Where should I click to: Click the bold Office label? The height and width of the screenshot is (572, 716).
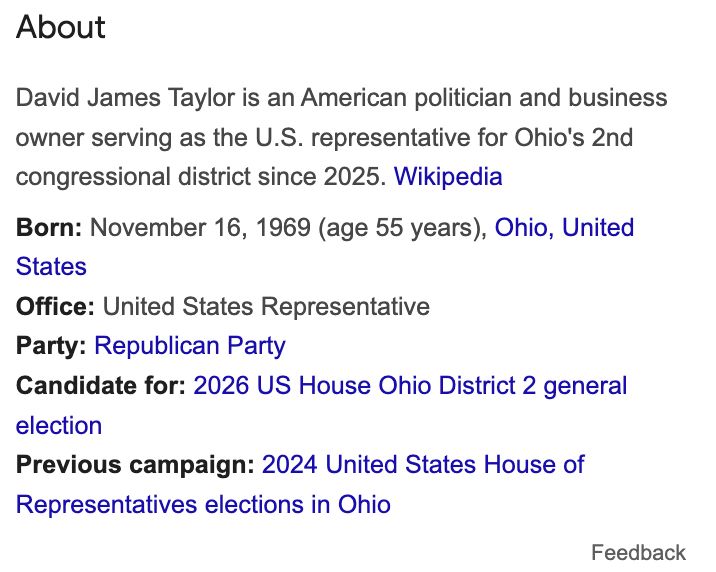tap(55, 306)
